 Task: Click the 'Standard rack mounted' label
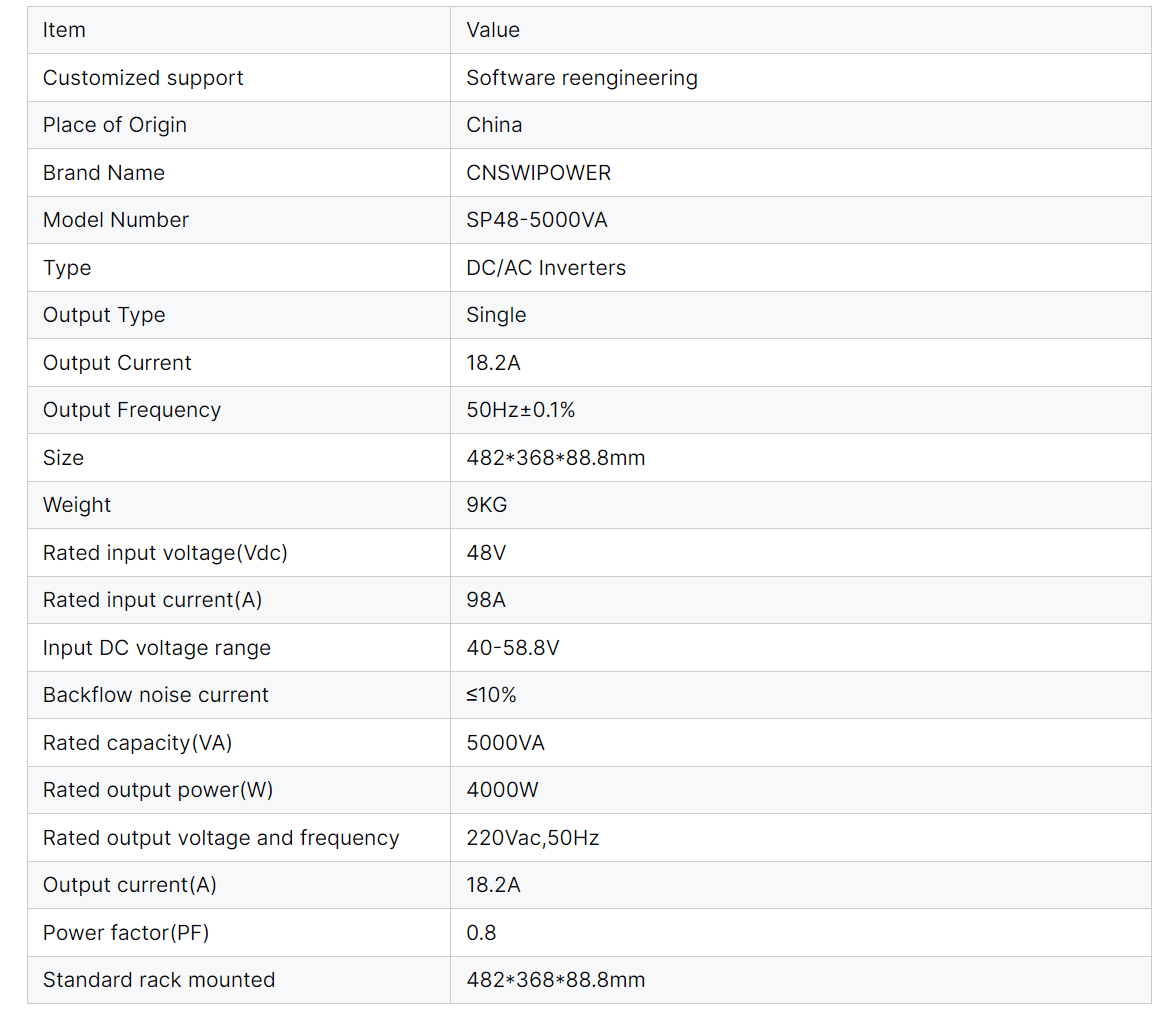pyautogui.click(x=159, y=980)
